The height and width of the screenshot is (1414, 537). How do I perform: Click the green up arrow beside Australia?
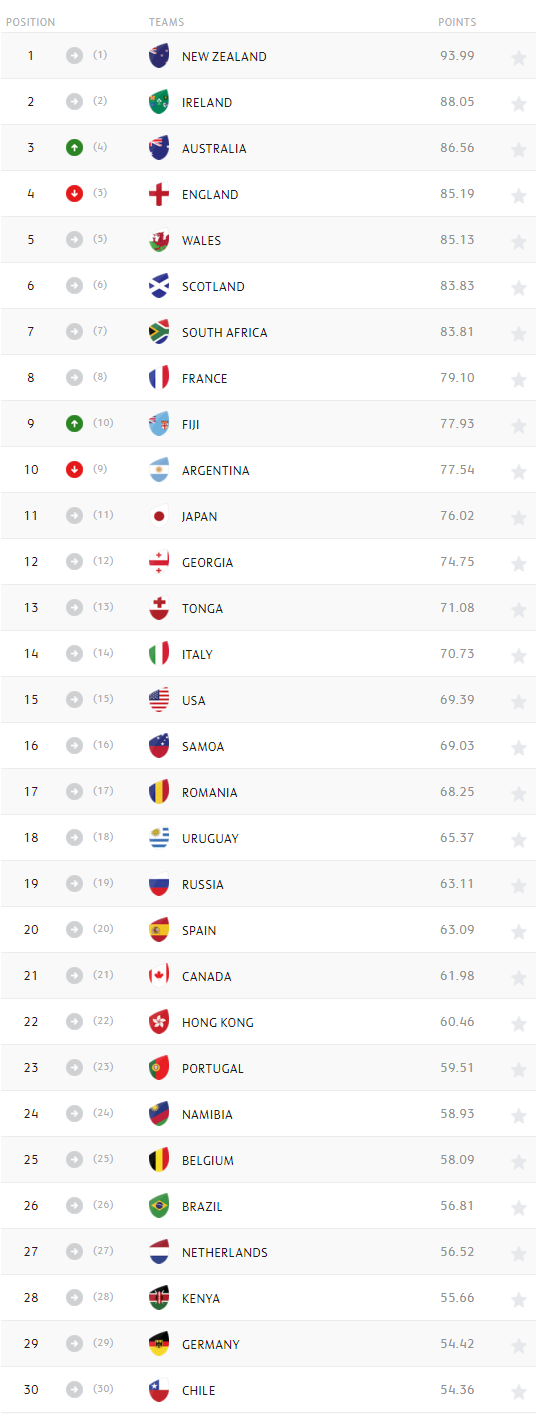coord(73,148)
